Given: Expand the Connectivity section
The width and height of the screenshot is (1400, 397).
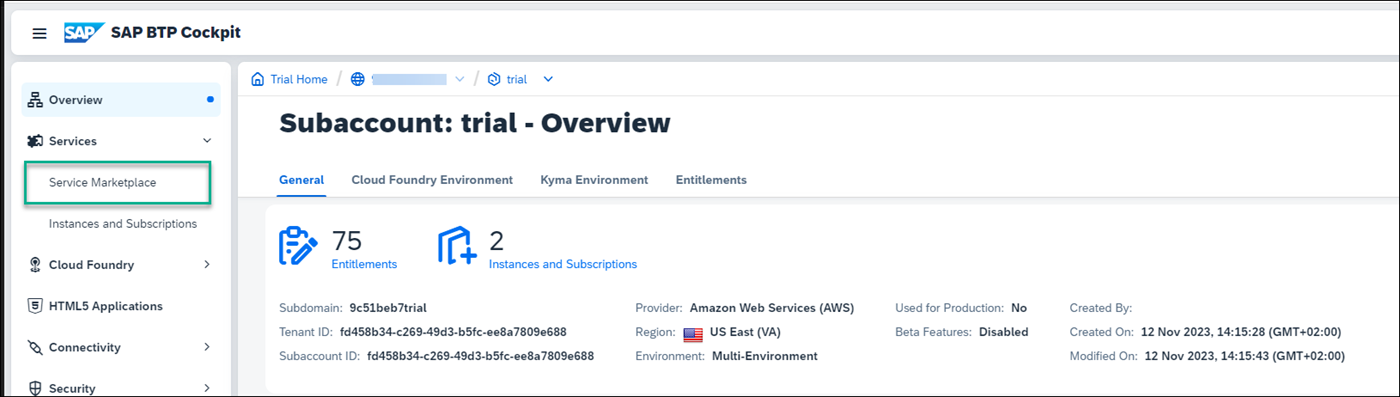Looking at the screenshot, I should click(x=207, y=347).
